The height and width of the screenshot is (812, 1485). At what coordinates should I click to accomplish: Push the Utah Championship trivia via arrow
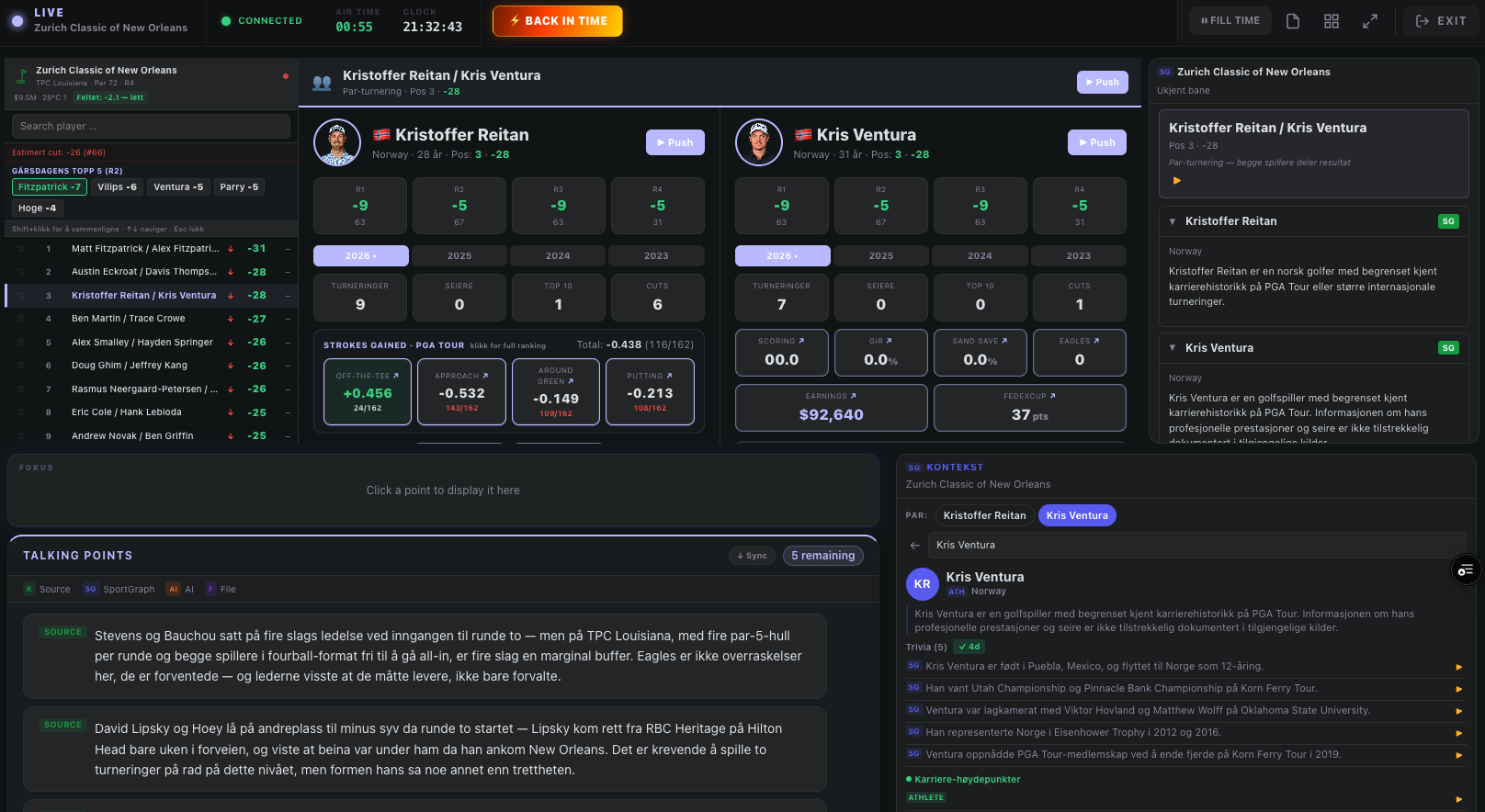(1458, 689)
